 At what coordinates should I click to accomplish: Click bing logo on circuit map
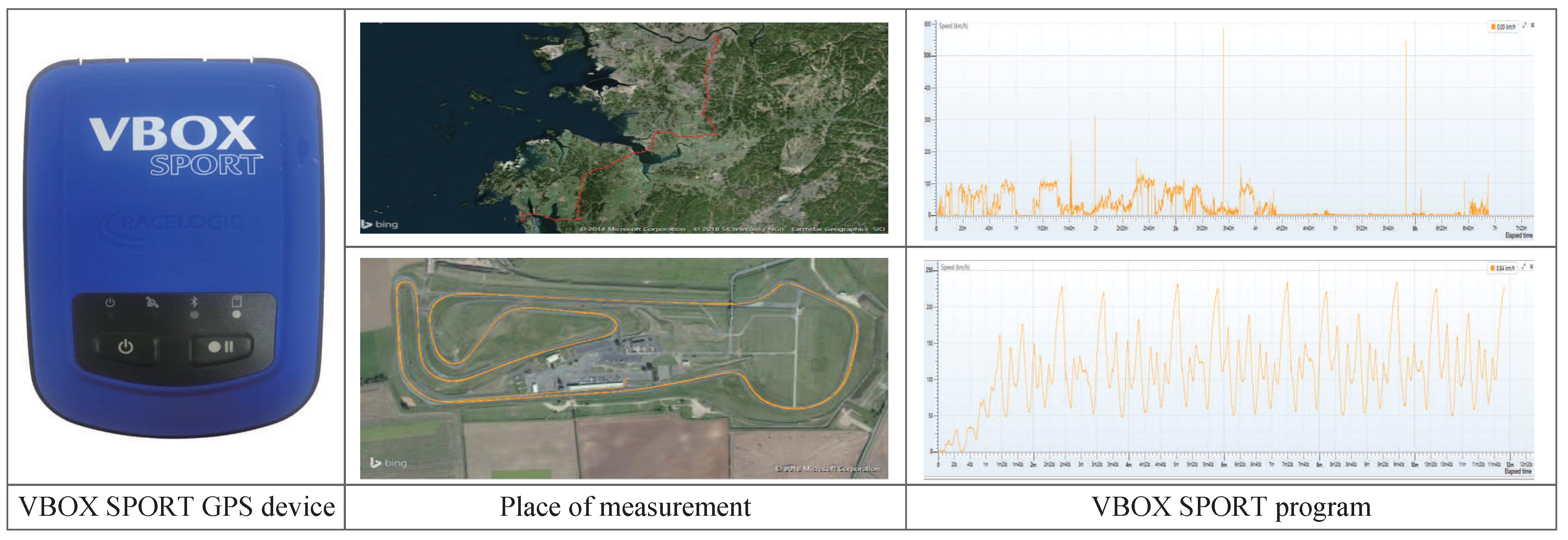pyautogui.click(x=388, y=463)
